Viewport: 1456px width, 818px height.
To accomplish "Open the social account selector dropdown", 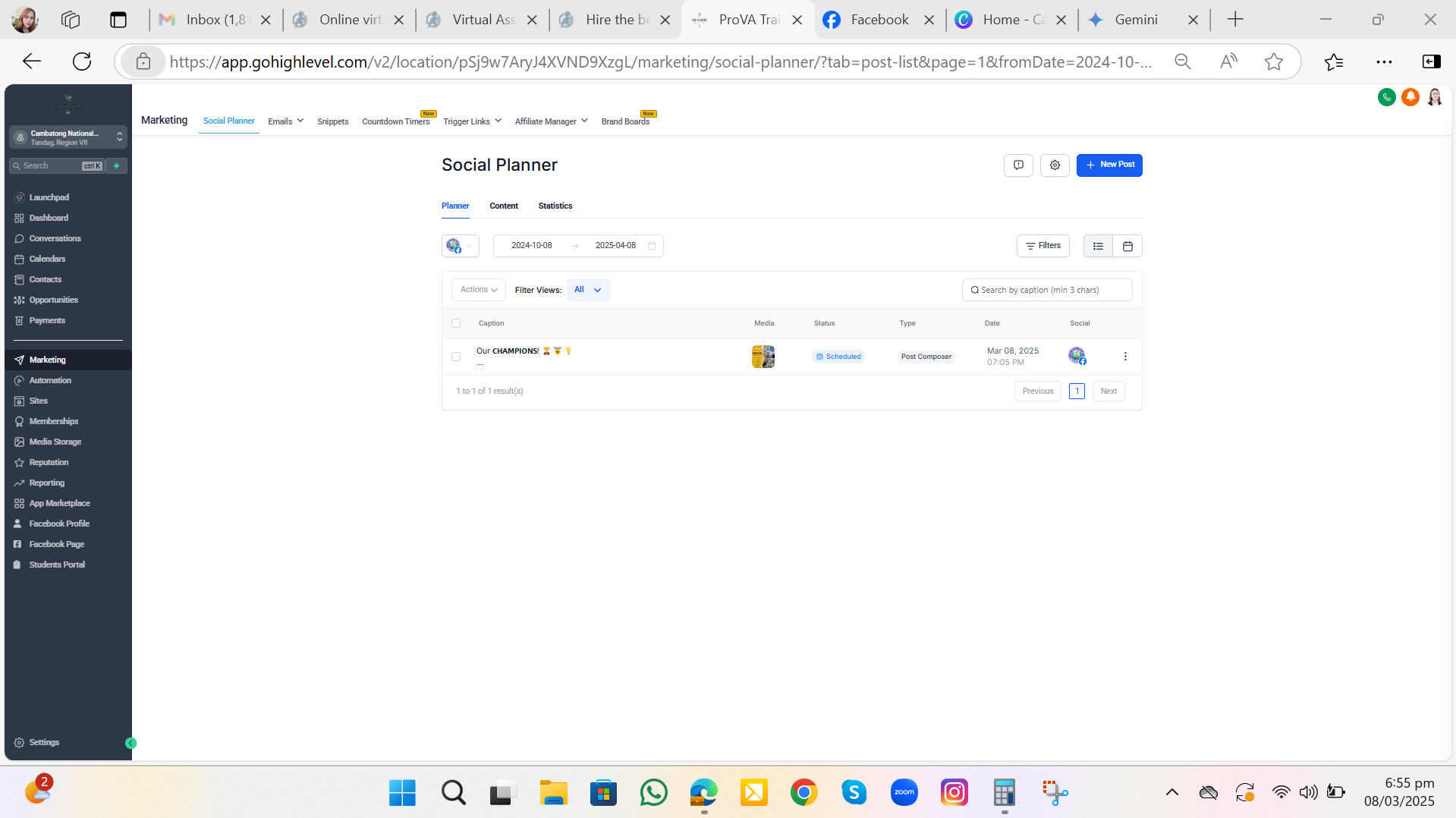I will [461, 246].
